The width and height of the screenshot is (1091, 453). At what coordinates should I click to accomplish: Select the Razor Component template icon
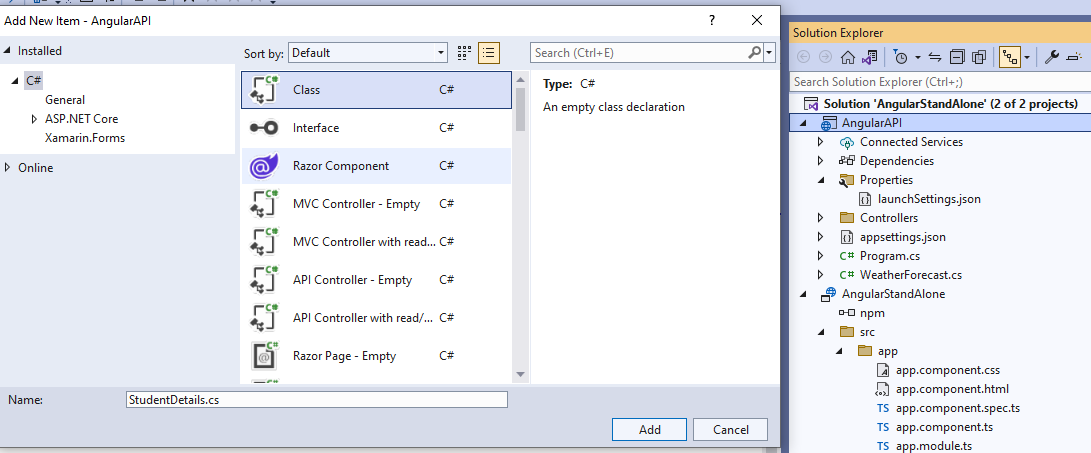(264, 166)
